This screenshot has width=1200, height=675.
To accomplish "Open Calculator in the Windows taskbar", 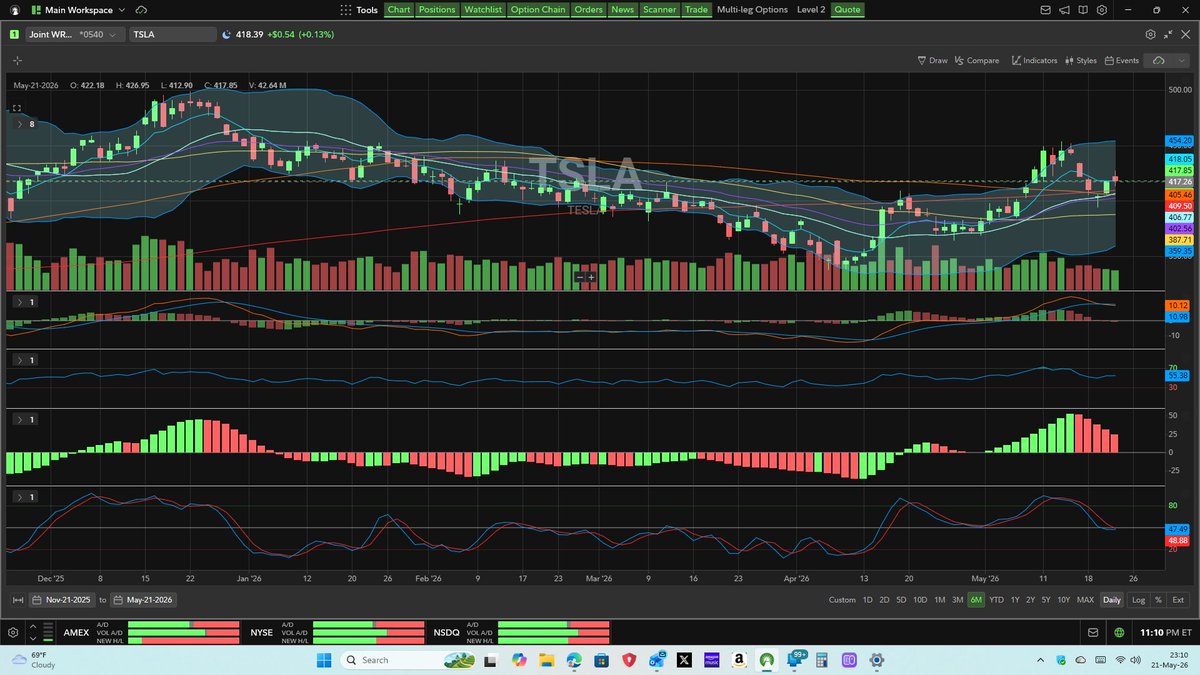I will click(822, 660).
